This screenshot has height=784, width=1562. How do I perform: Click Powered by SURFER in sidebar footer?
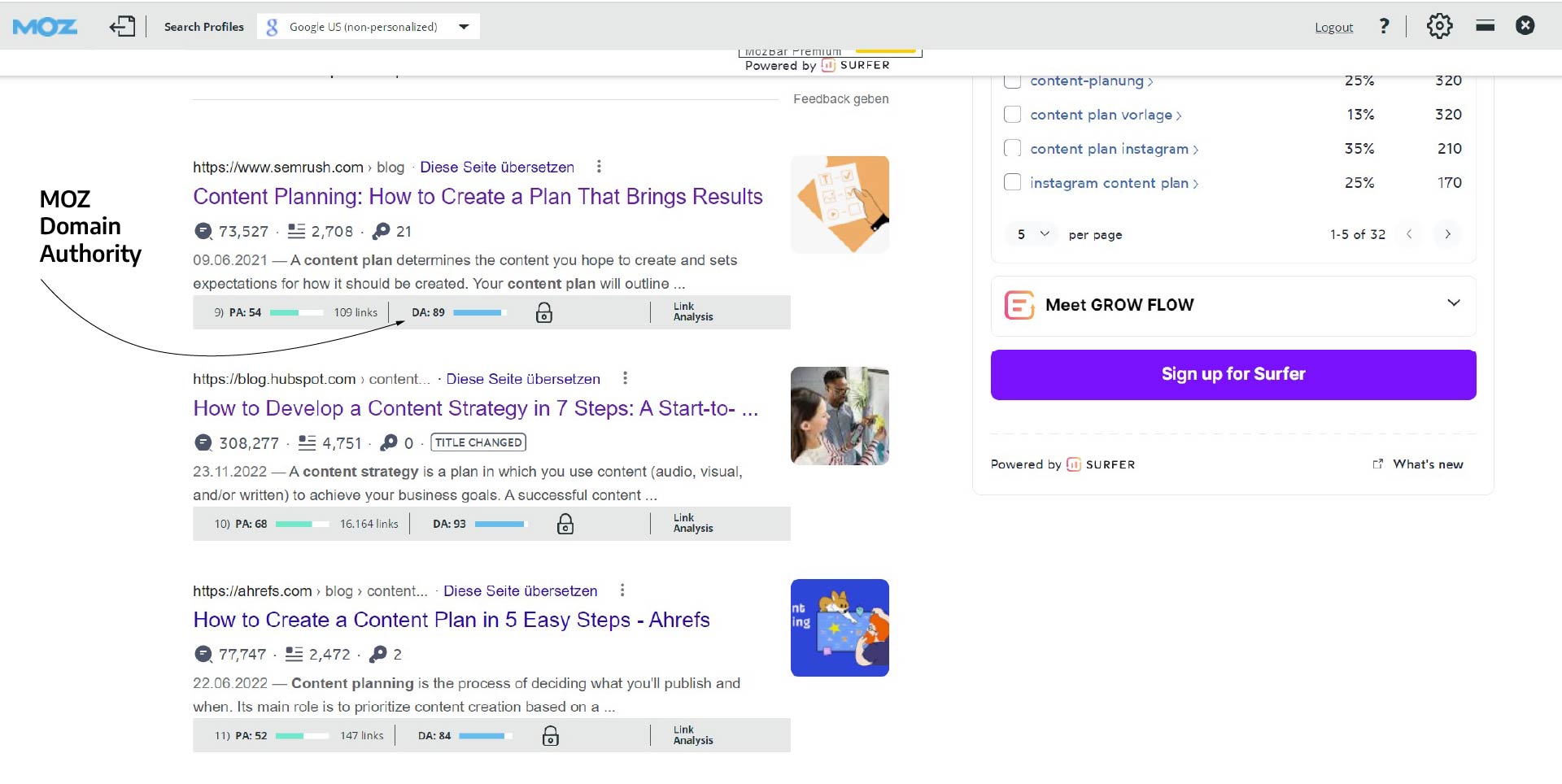(x=1062, y=464)
